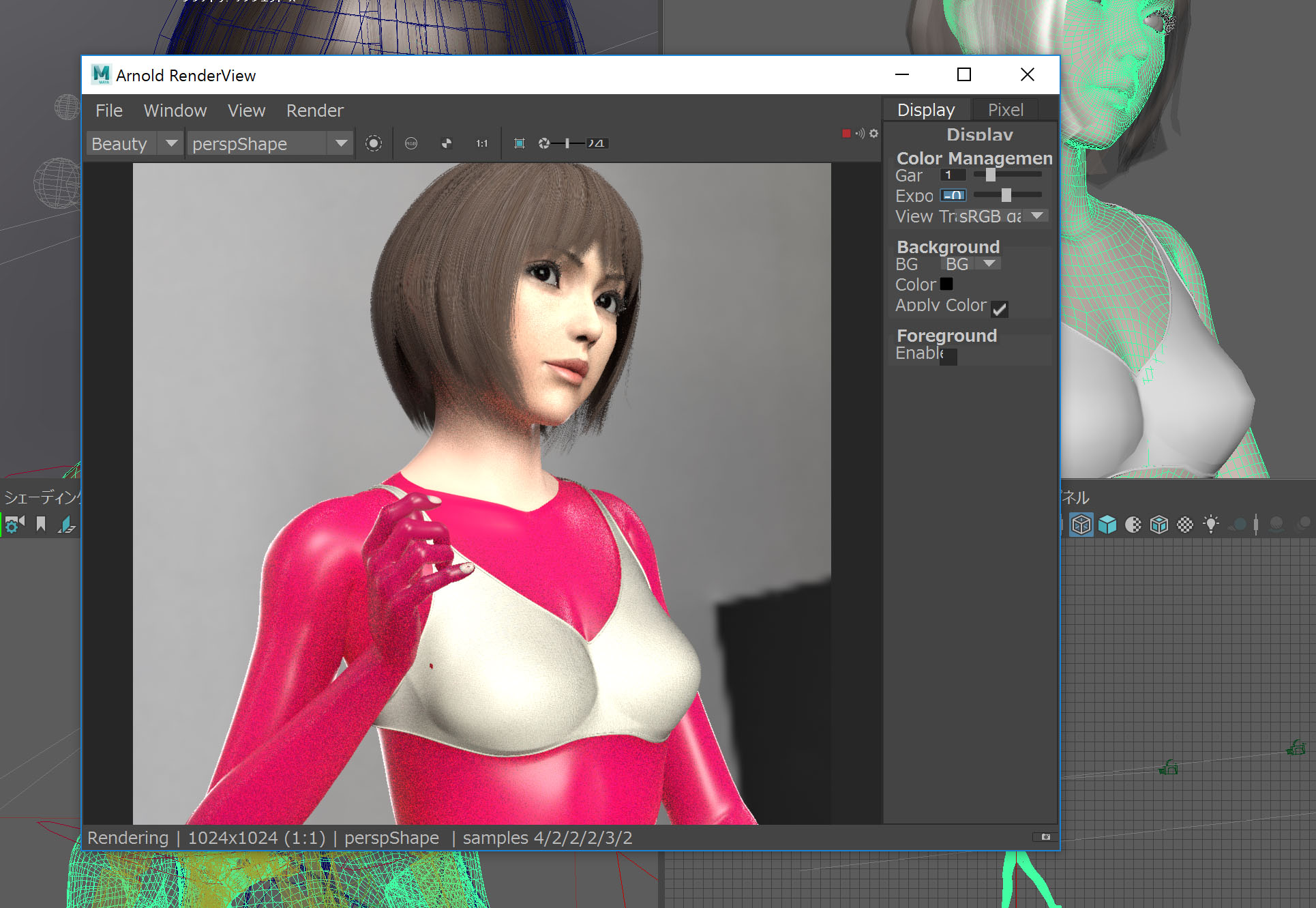Switch to the Pixel tab
The image size is (1316, 908).
click(x=1006, y=110)
